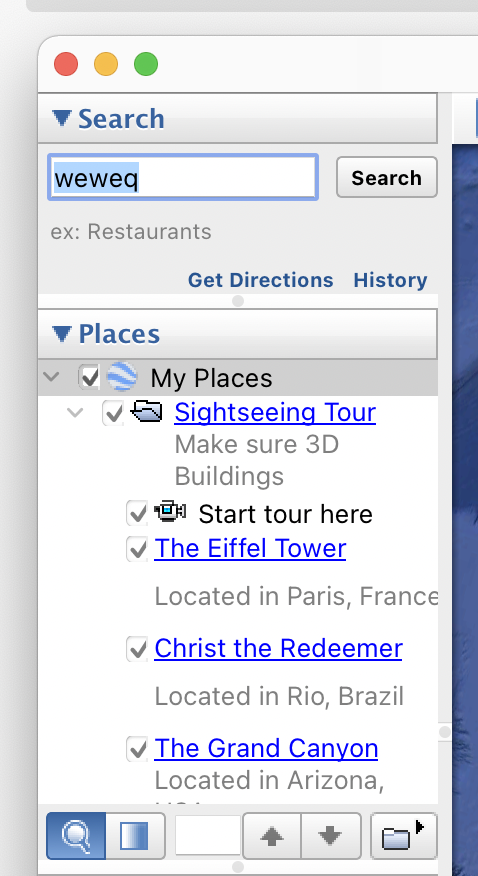
Task: Move item up with up arrow
Action: click(271, 836)
